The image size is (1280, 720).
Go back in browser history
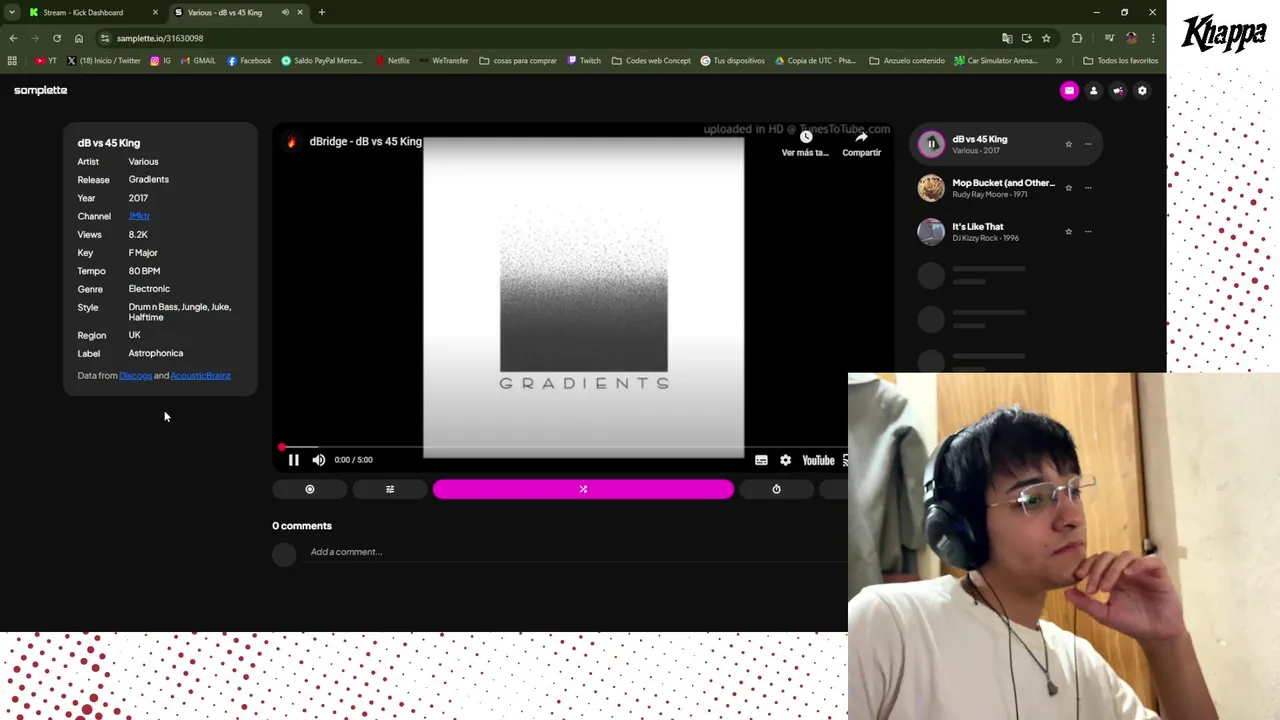click(13, 38)
